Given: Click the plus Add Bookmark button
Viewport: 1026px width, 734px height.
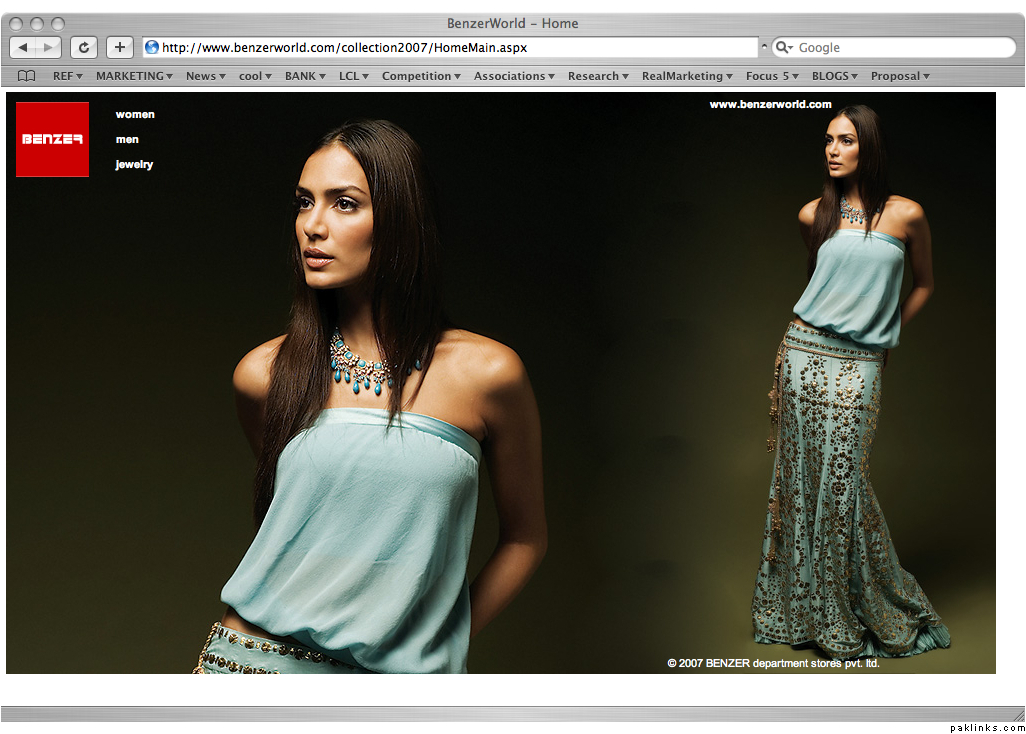Looking at the screenshot, I should (x=120, y=47).
